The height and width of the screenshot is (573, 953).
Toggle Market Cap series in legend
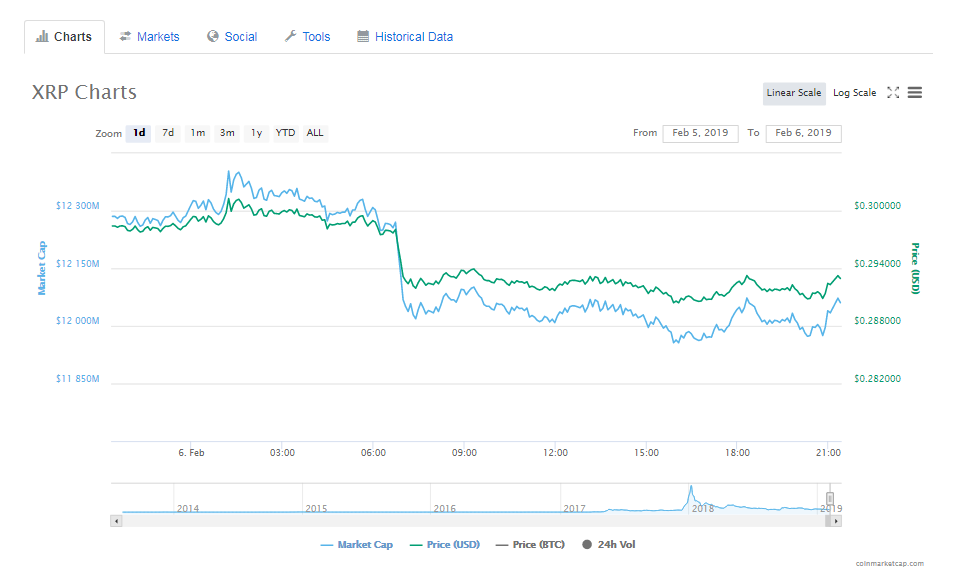(357, 544)
